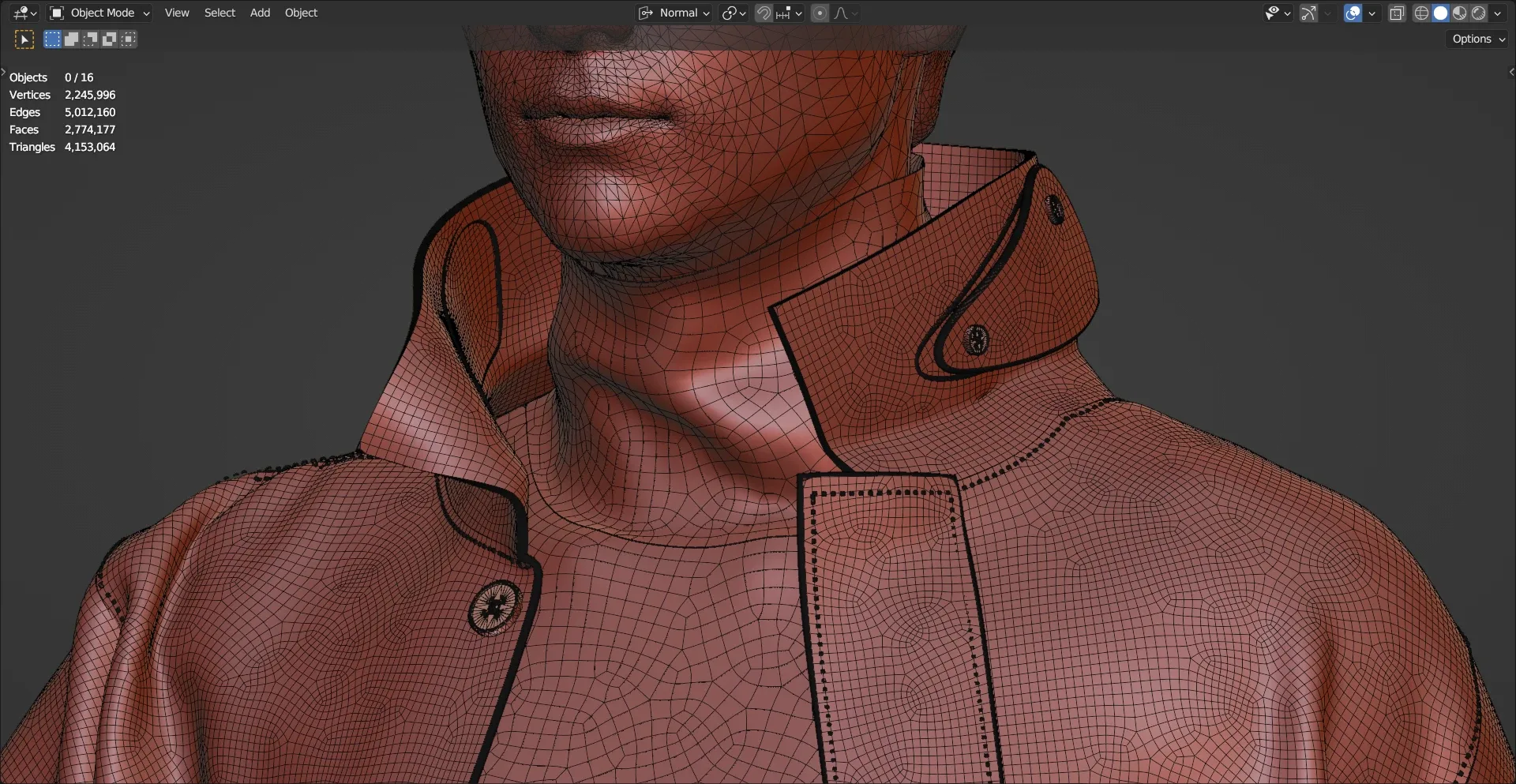
Task: Open the Select menu
Action: [220, 13]
